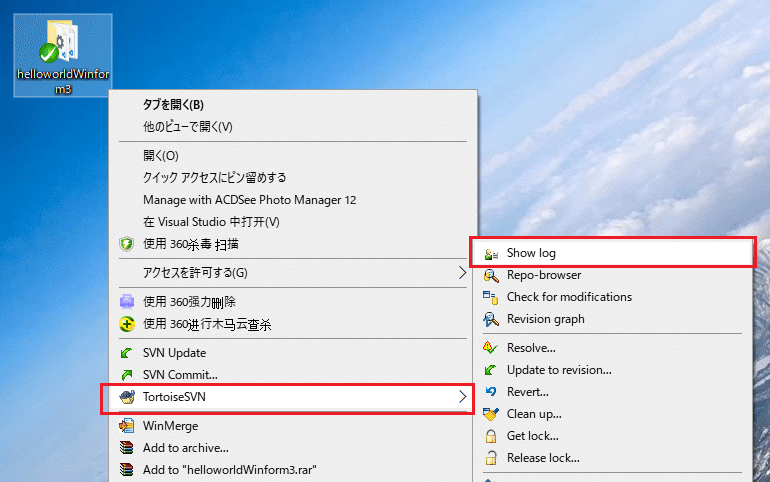Viewport: 770px width, 482px height.
Task: Click the Resolve warning checkmark icon
Action: point(491,348)
